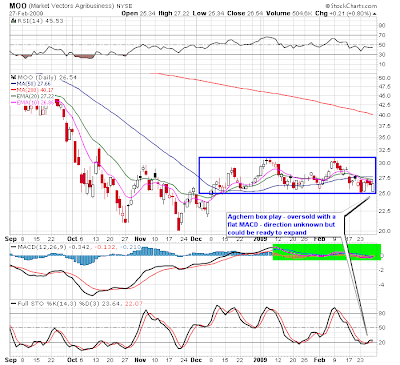Click the RSI(14) 45.53 indicator label
Image resolution: width=400 pixels, height=365 pixels.
click(x=39, y=21)
